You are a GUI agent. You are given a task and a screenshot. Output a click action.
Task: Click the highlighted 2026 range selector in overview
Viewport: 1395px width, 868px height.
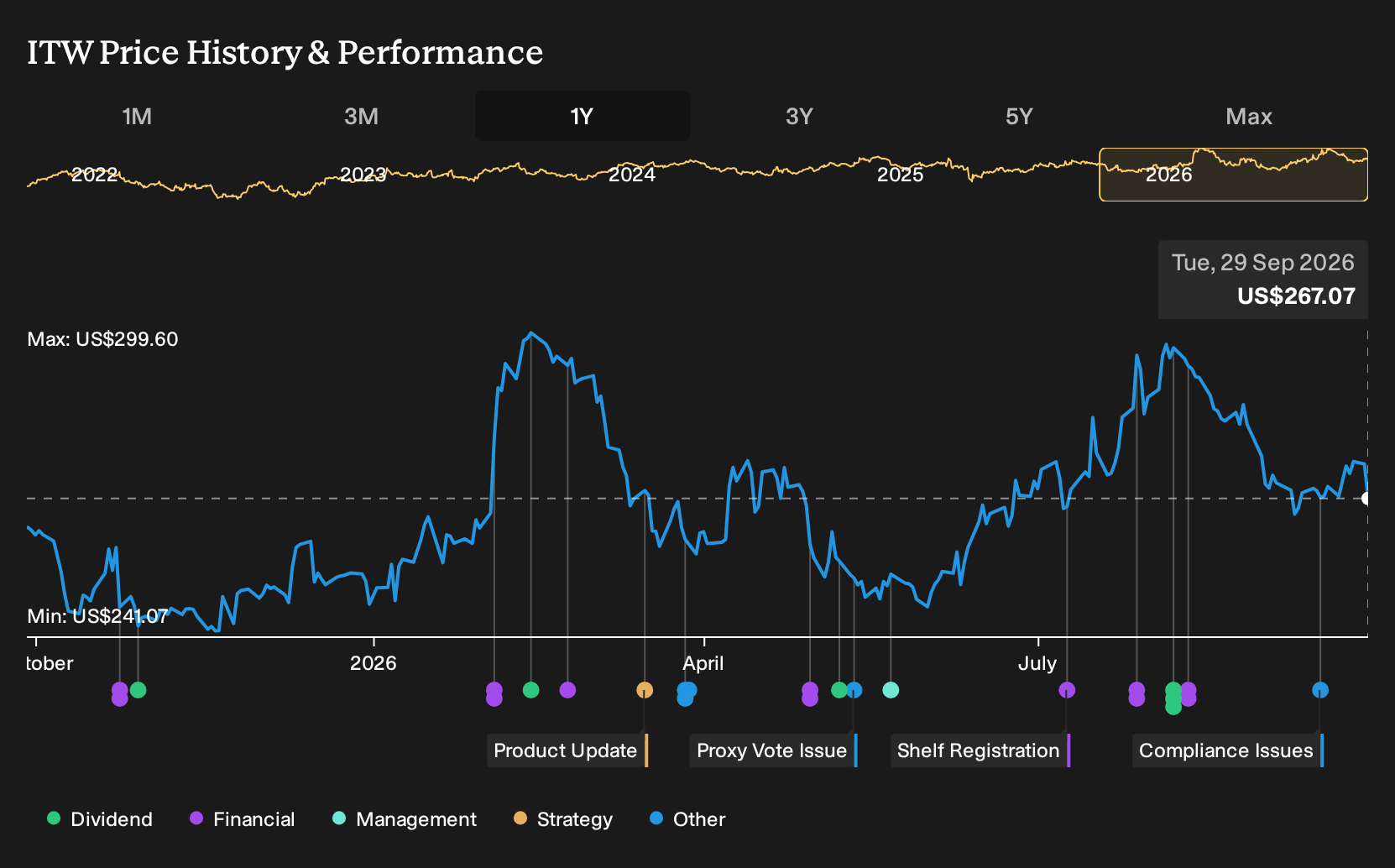[x=1233, y=175]
